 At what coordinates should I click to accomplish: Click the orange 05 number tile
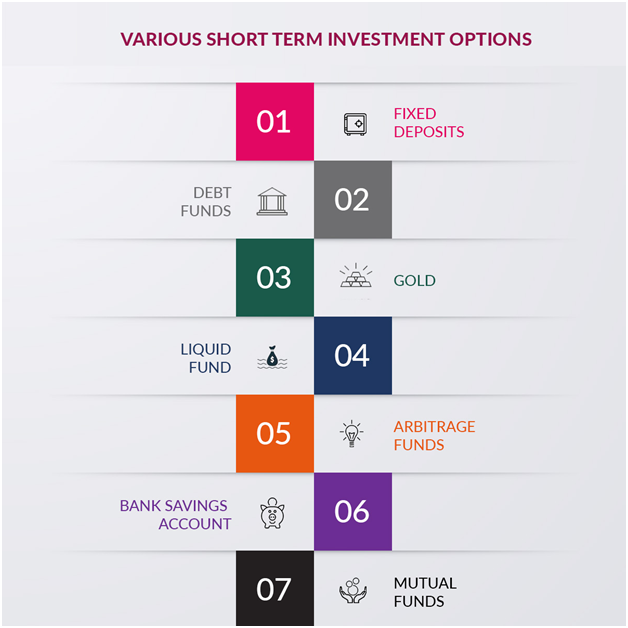coord(275,433)
